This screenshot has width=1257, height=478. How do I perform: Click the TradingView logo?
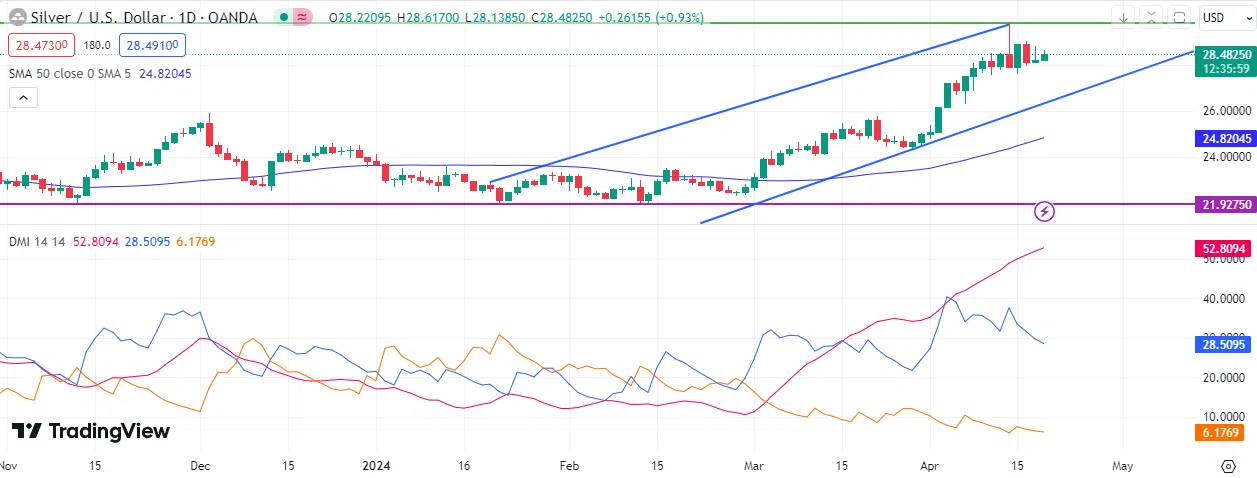pyautogui.click(x=91, y=431)
